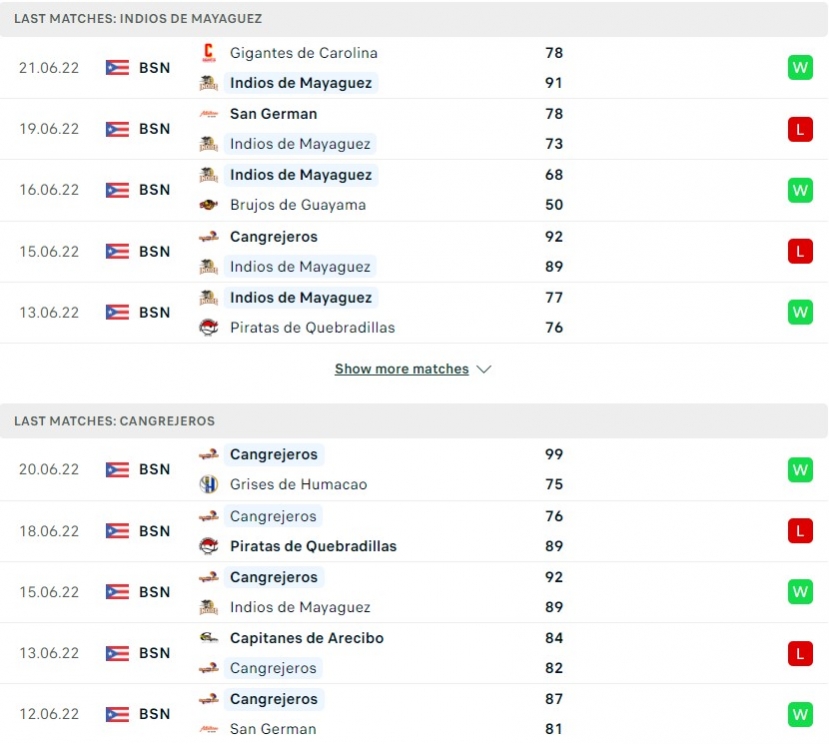Open the Capitanes de Arecibo team link
This screenshot has height=744, width=829.
coord(307,638)
